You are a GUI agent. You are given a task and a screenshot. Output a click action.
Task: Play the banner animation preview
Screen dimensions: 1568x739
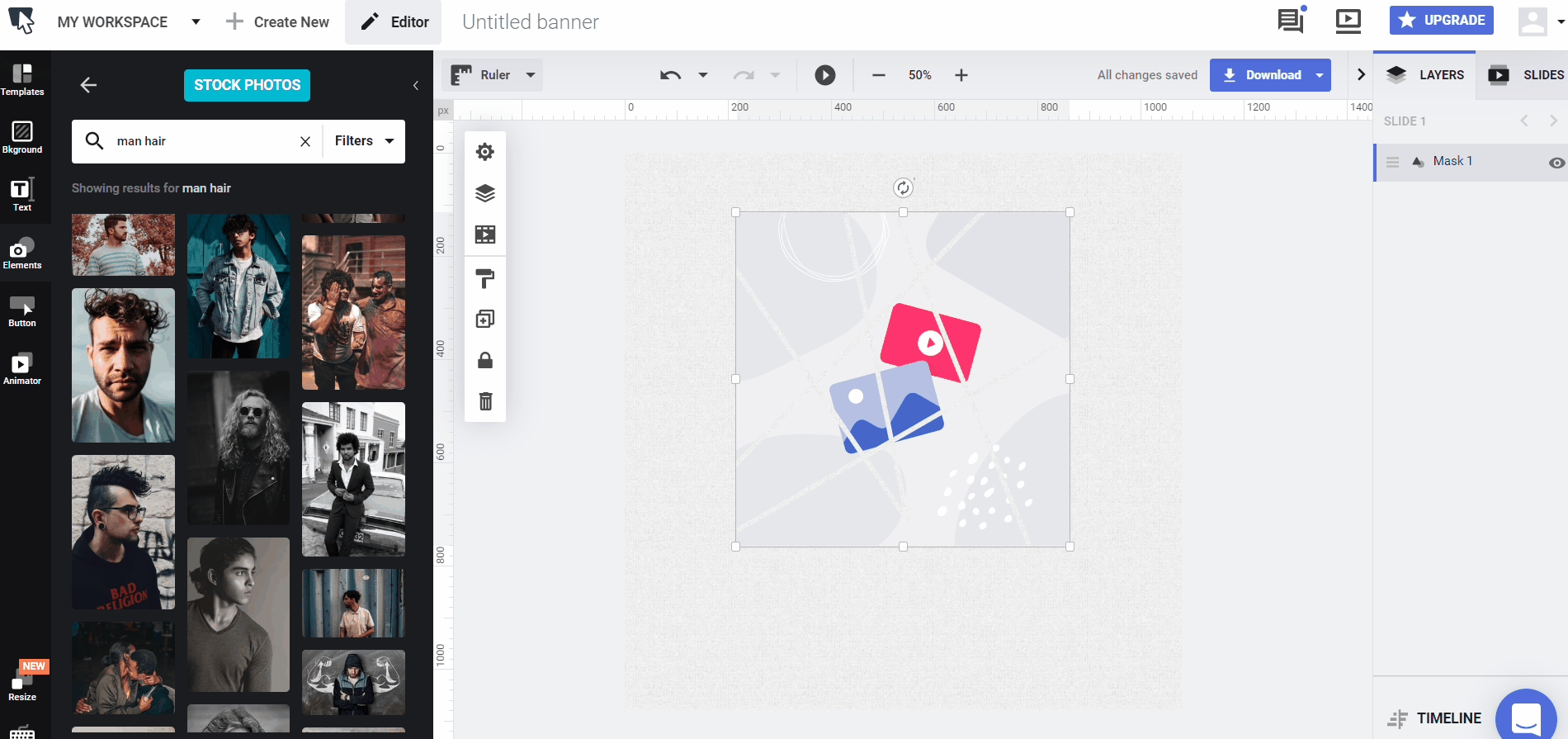coord(824,75)
